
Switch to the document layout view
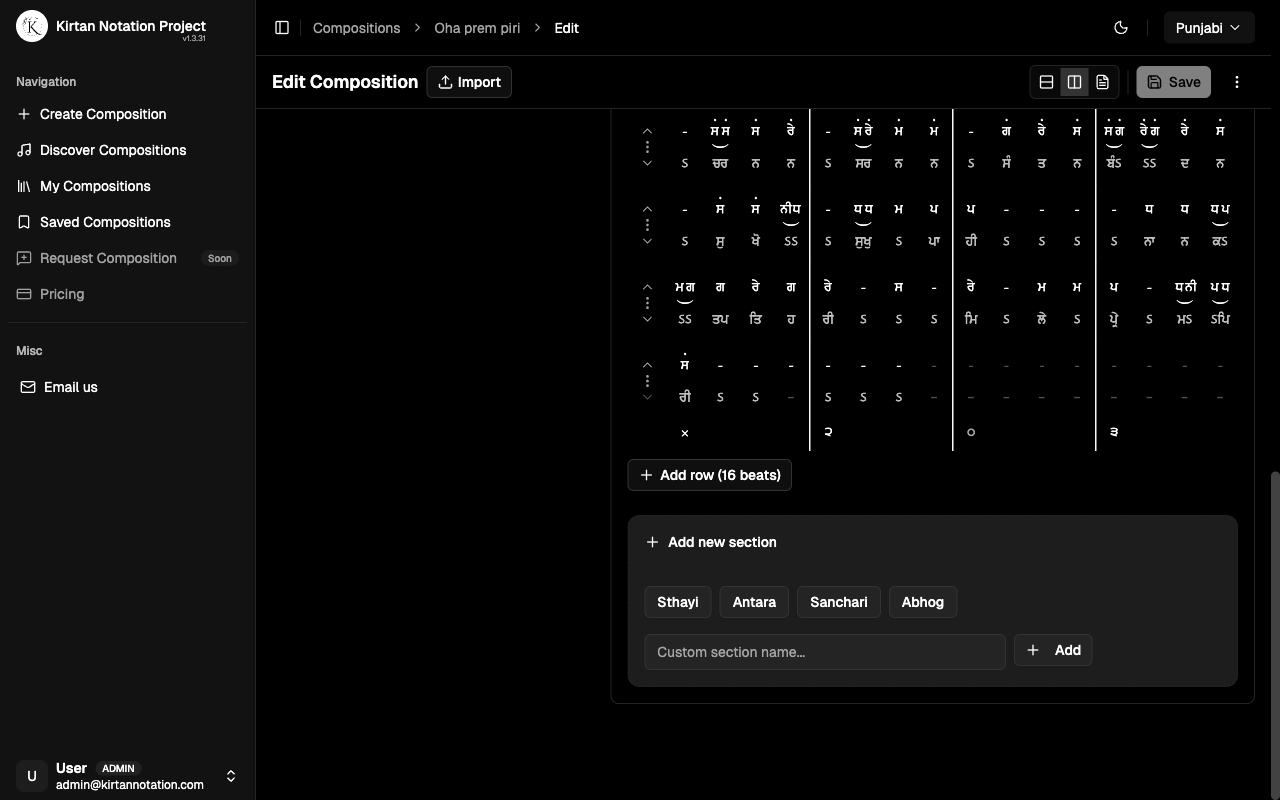[1102, 82]
